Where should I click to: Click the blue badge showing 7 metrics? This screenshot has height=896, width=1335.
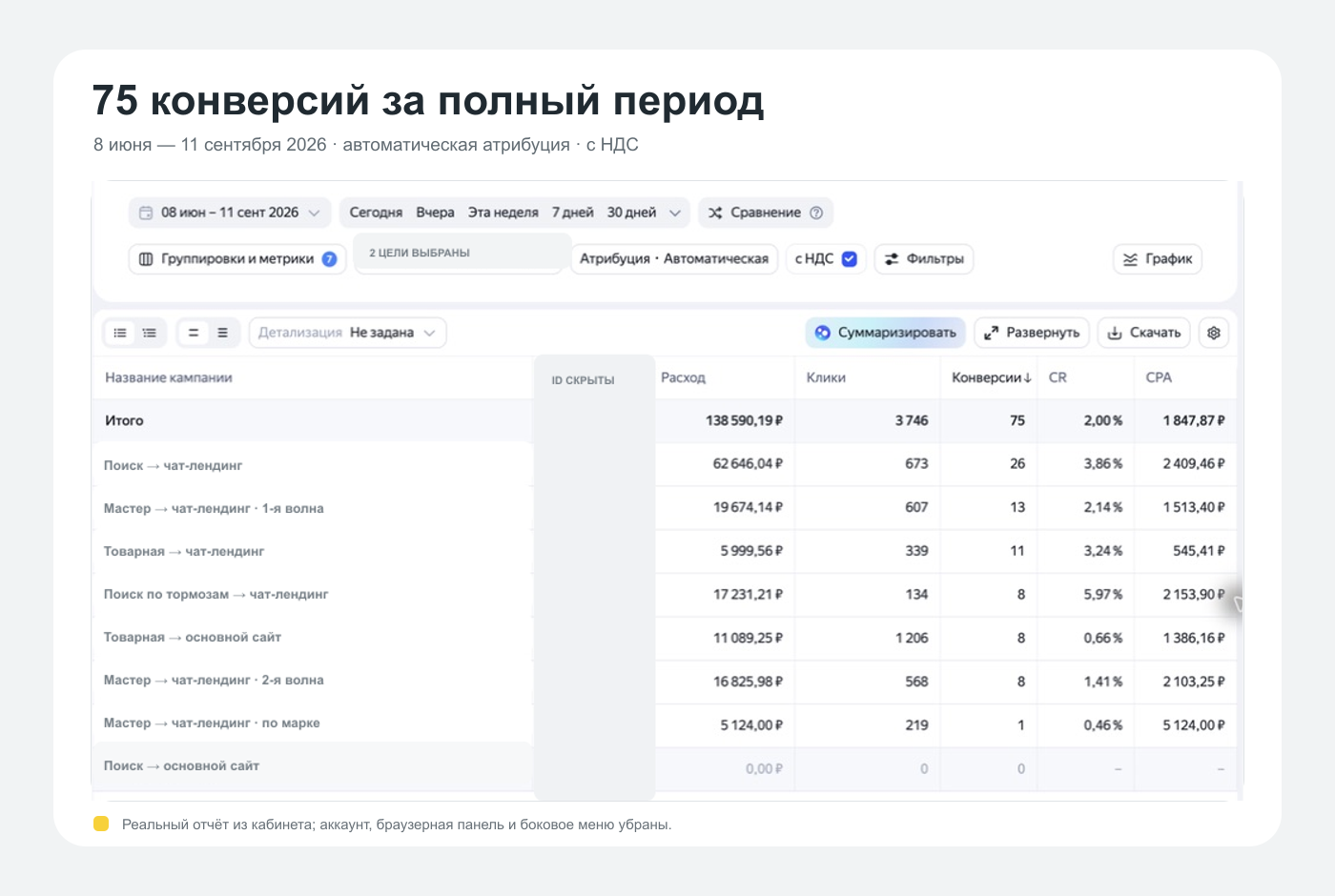pos(329,259)
